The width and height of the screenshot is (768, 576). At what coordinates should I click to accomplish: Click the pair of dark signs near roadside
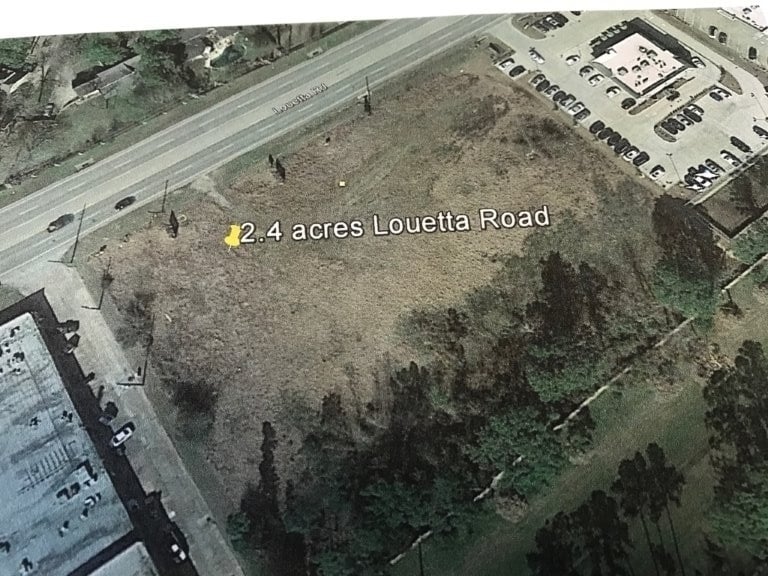coord(277,167)
